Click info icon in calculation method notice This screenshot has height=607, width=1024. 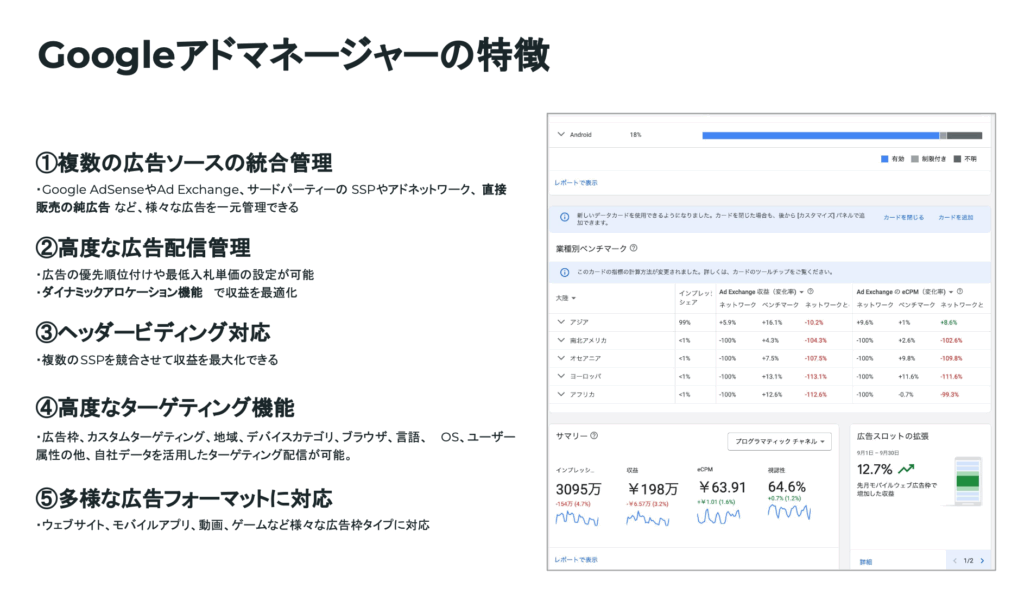pos(566,271)
